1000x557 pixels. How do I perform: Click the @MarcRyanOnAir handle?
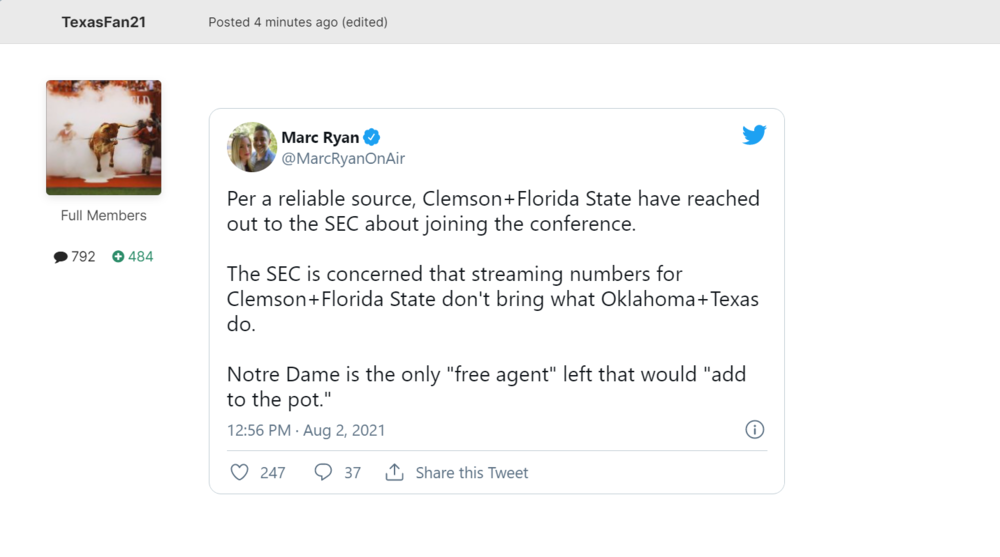pyautogui.click(x=343, y=158)
